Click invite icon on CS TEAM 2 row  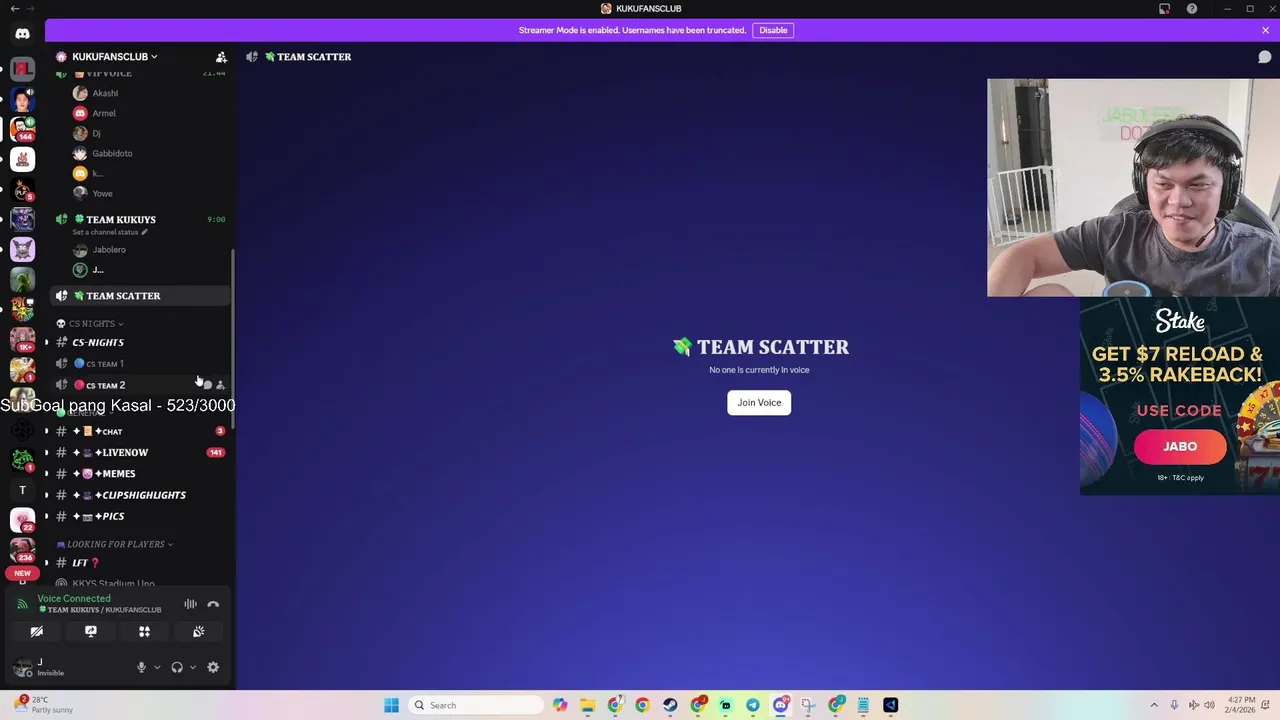click(x=221, y=385)
